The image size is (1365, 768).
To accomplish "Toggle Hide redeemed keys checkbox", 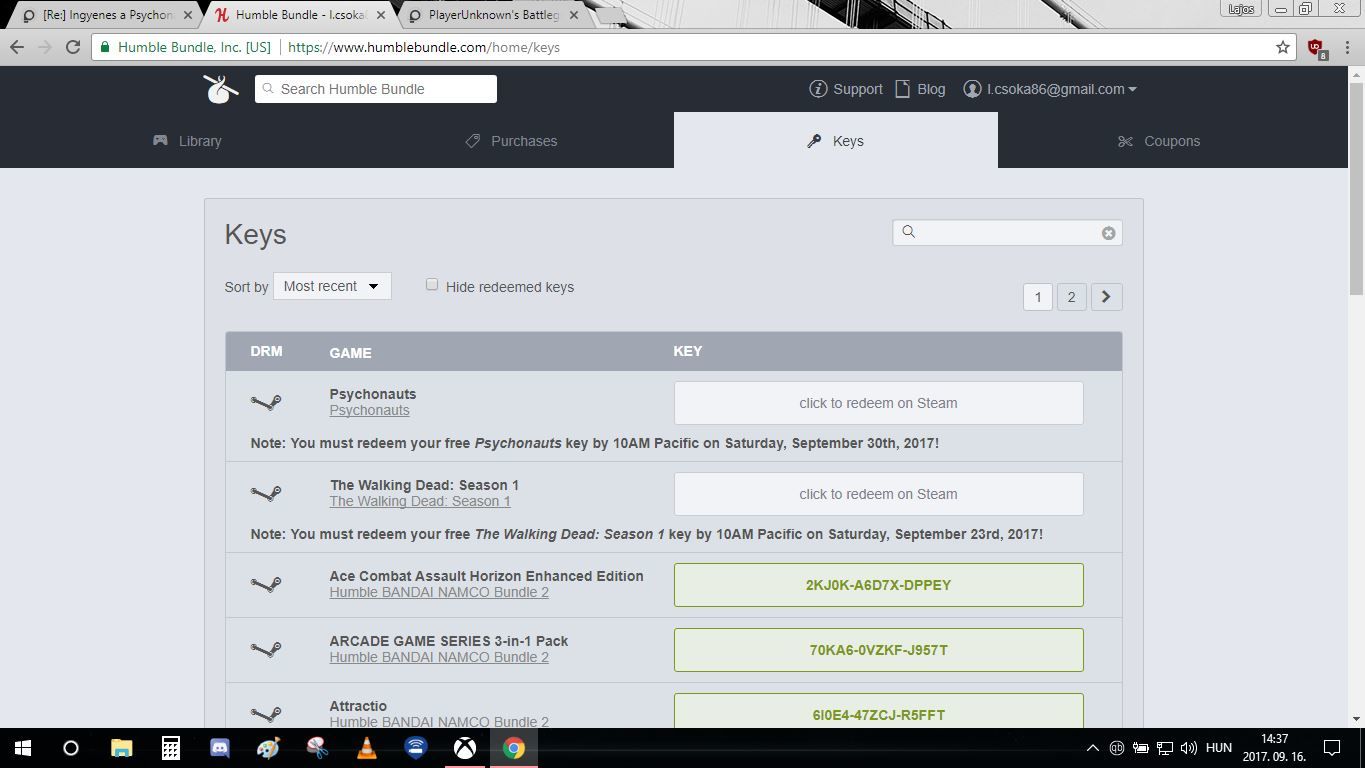I will coord(432,285).
